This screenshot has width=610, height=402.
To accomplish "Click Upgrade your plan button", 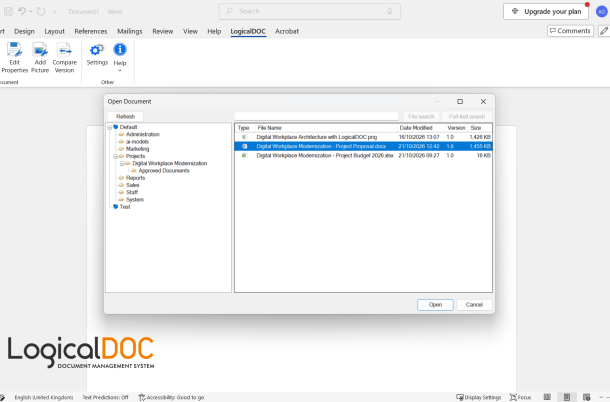I will pos(546,12).
